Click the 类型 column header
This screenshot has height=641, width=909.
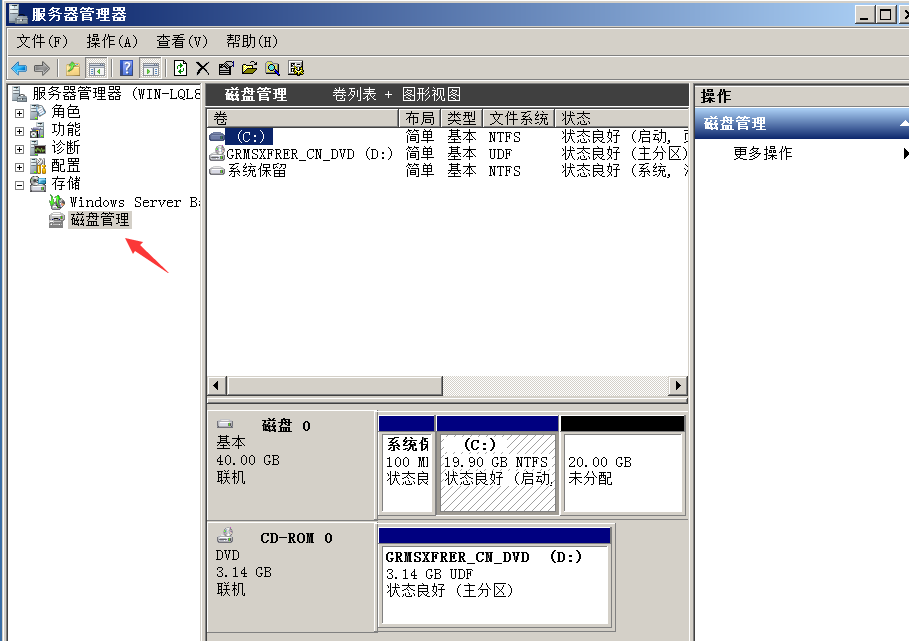(461, 118)
